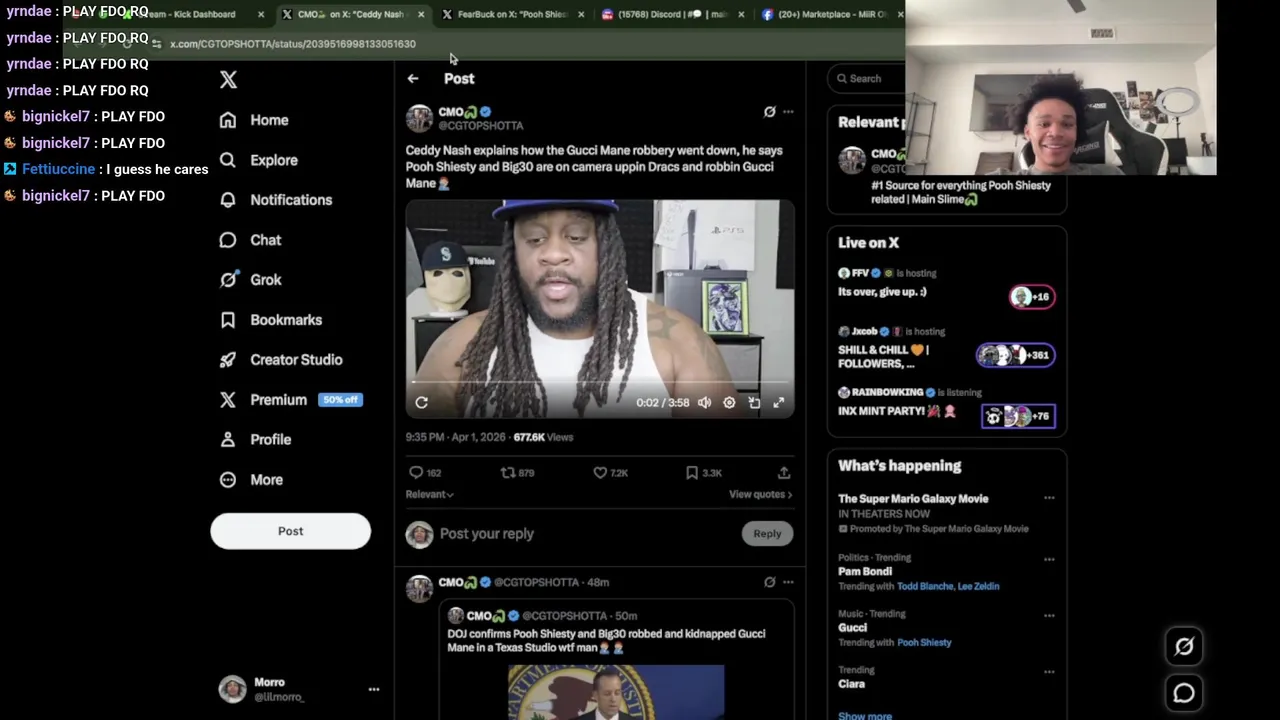The height and width of the screenshot is (720, 1280).
Task: Open the quoted DOJ post thumbnail
Action: (x=616, y=692)
